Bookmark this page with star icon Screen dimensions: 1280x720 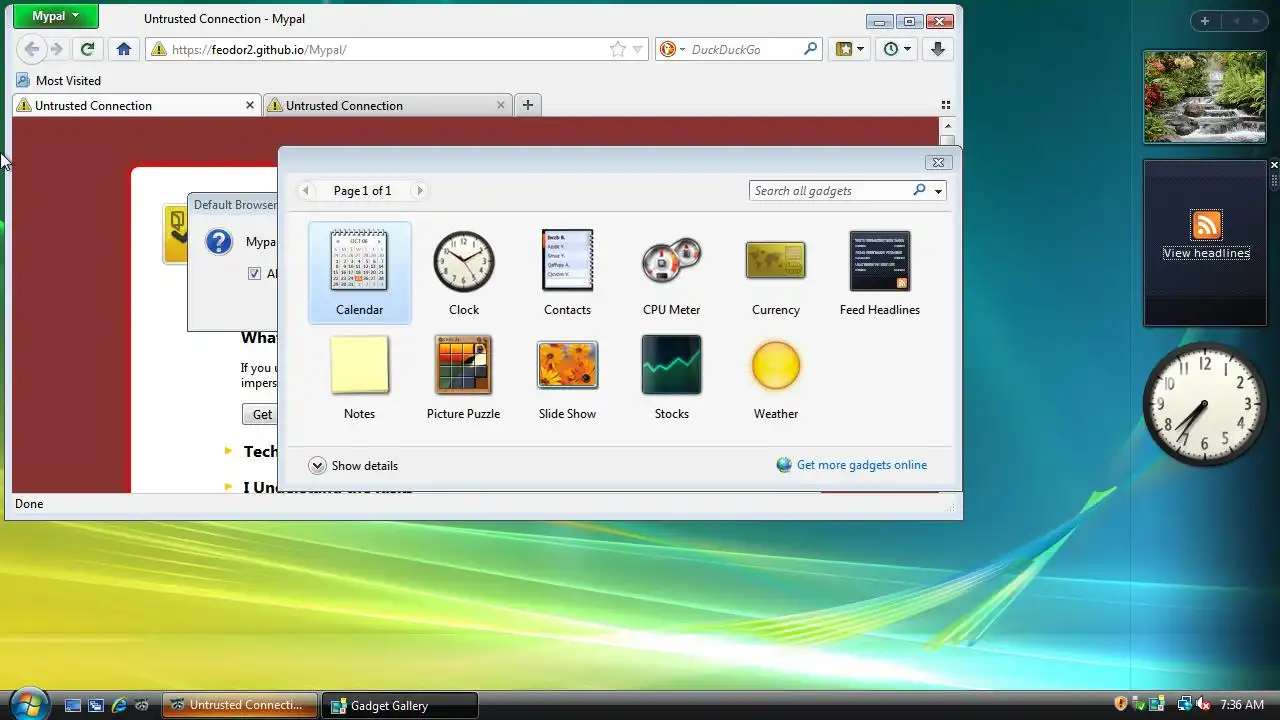618,49
